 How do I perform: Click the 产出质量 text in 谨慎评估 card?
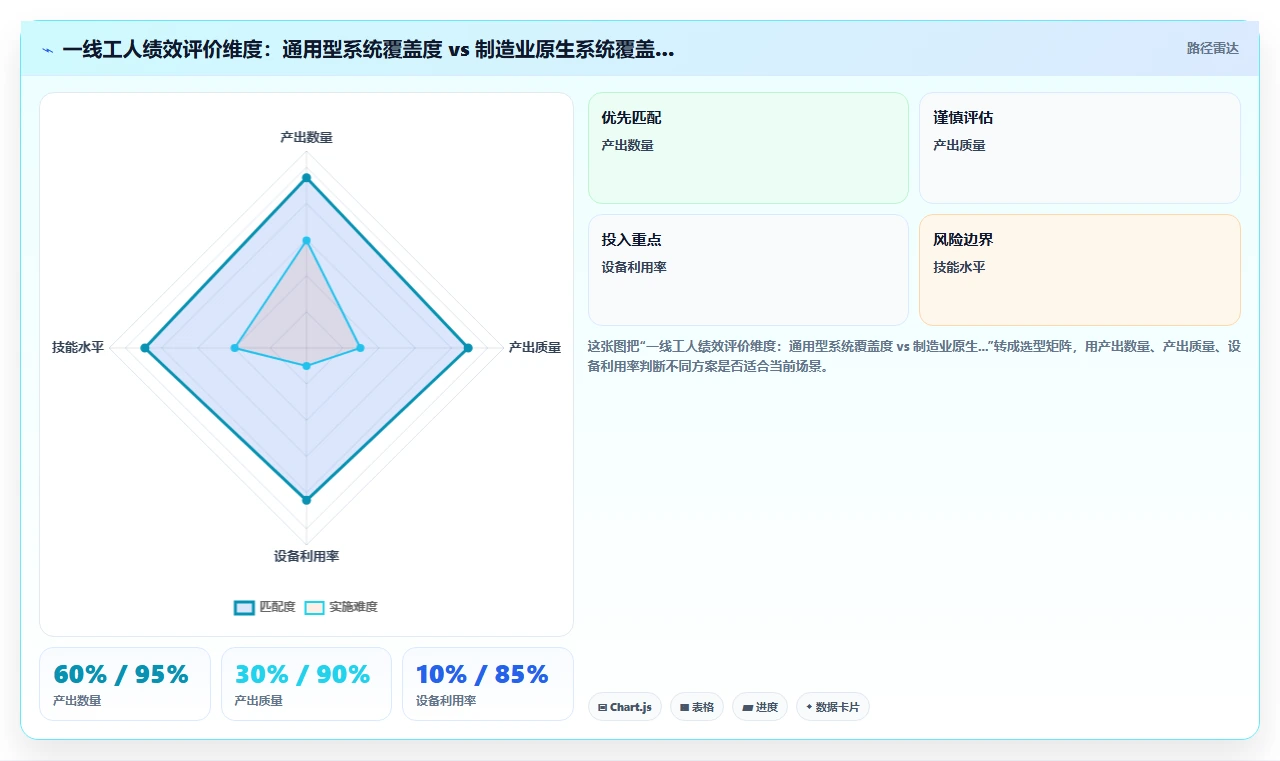tap(959, 145)
